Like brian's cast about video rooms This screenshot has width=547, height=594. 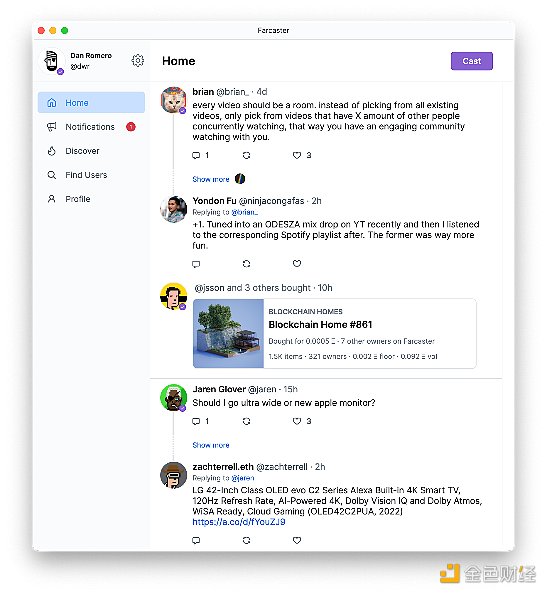coord(297,155)
